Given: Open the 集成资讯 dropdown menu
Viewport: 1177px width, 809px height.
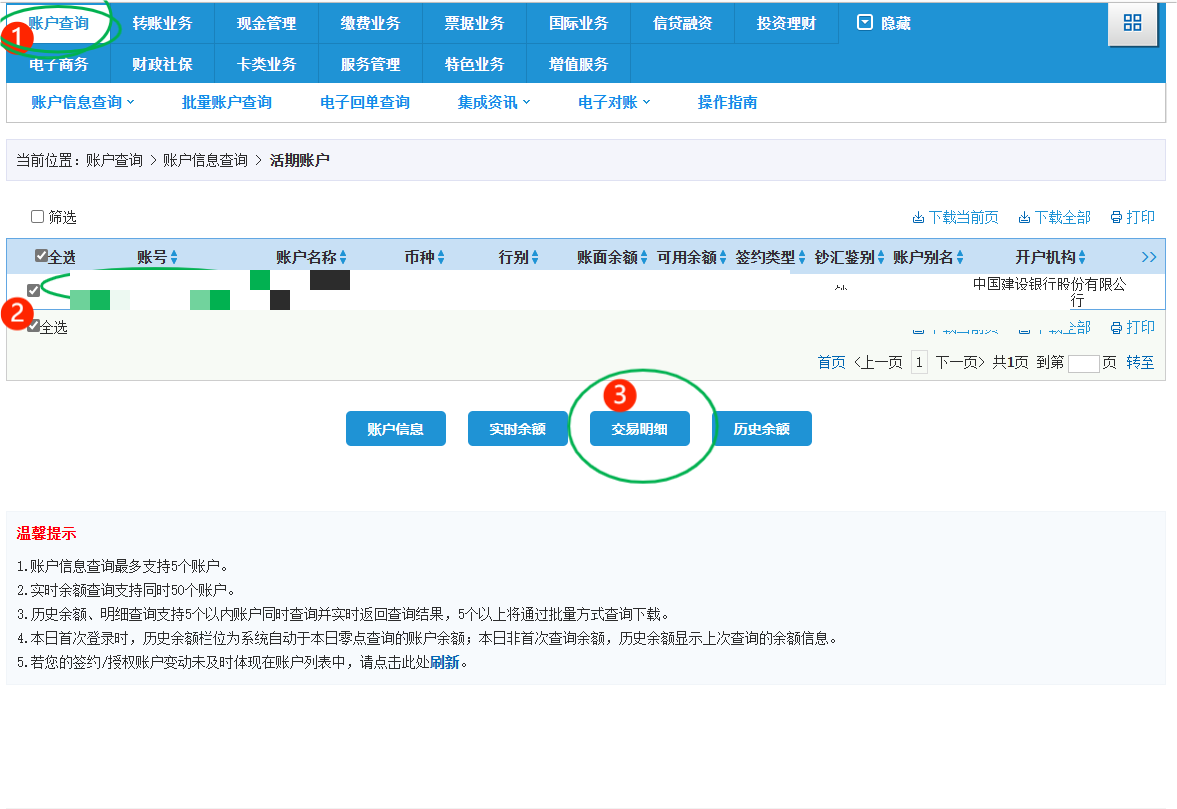Looking at the screenshot, I should pos(494,102).
